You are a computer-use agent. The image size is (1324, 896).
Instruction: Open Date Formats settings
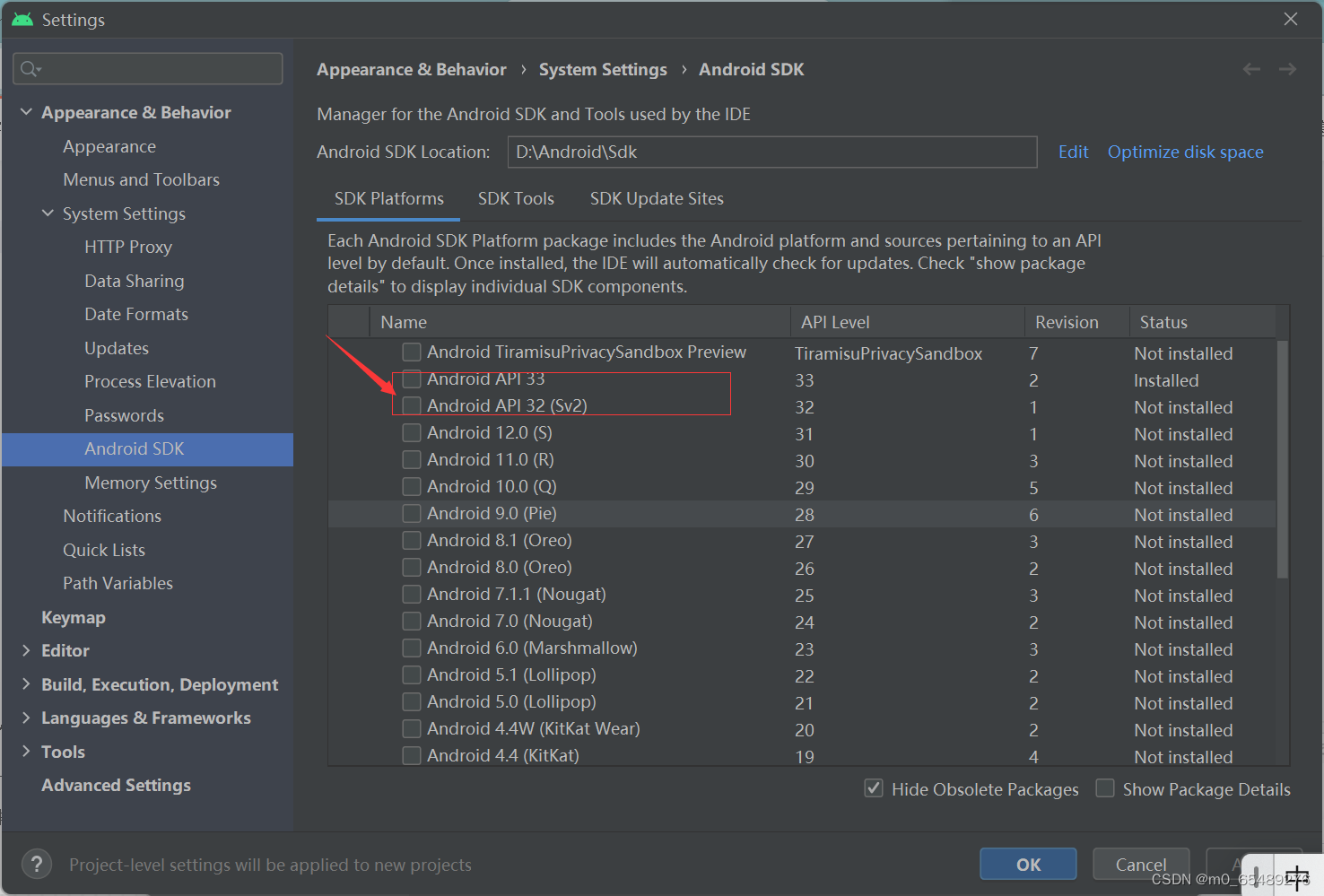(136, 314)
